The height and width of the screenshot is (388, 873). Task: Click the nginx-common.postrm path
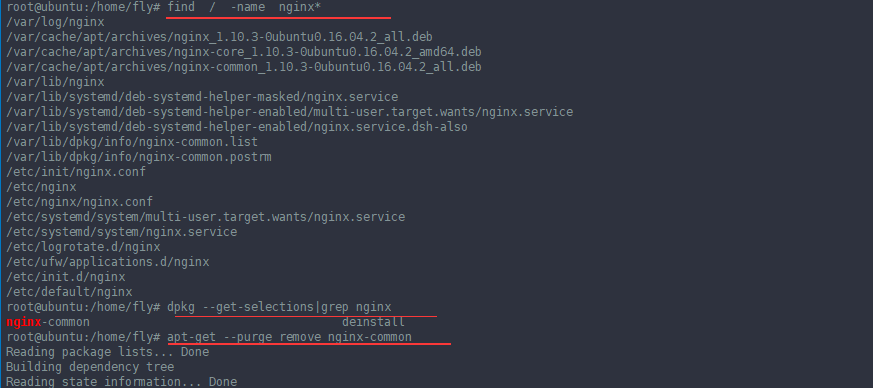[139, 158]
